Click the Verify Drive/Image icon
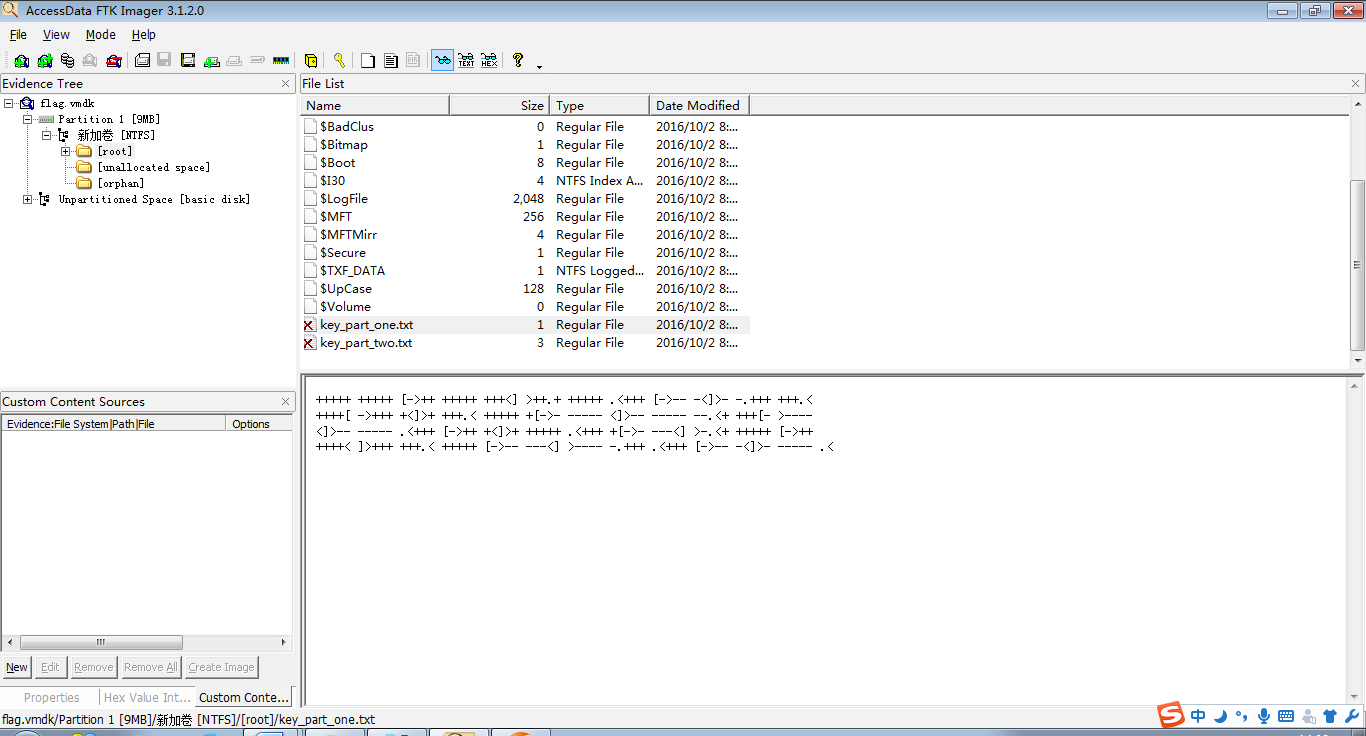 pos(257,60)
